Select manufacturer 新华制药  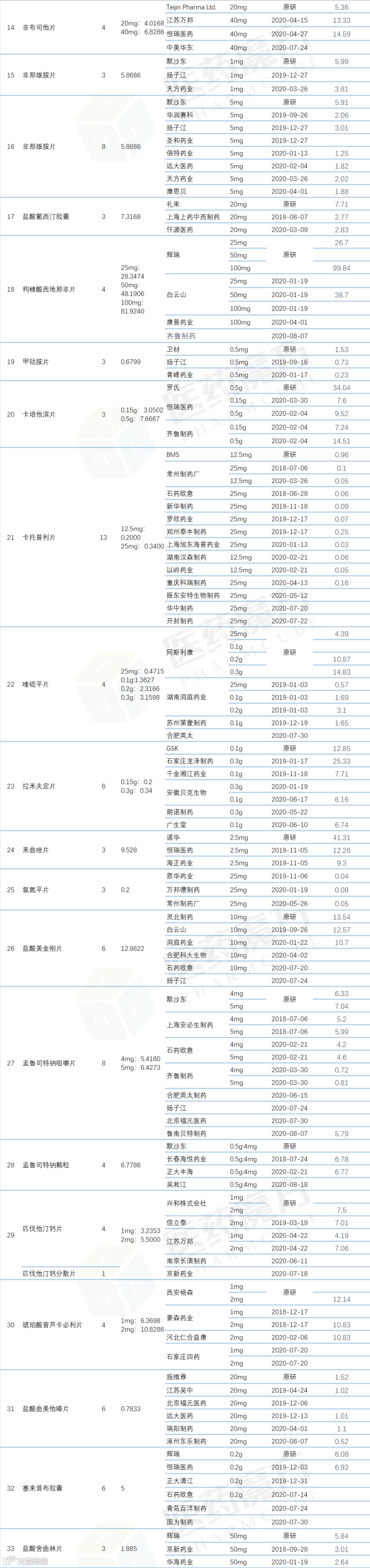coord(180,506)
